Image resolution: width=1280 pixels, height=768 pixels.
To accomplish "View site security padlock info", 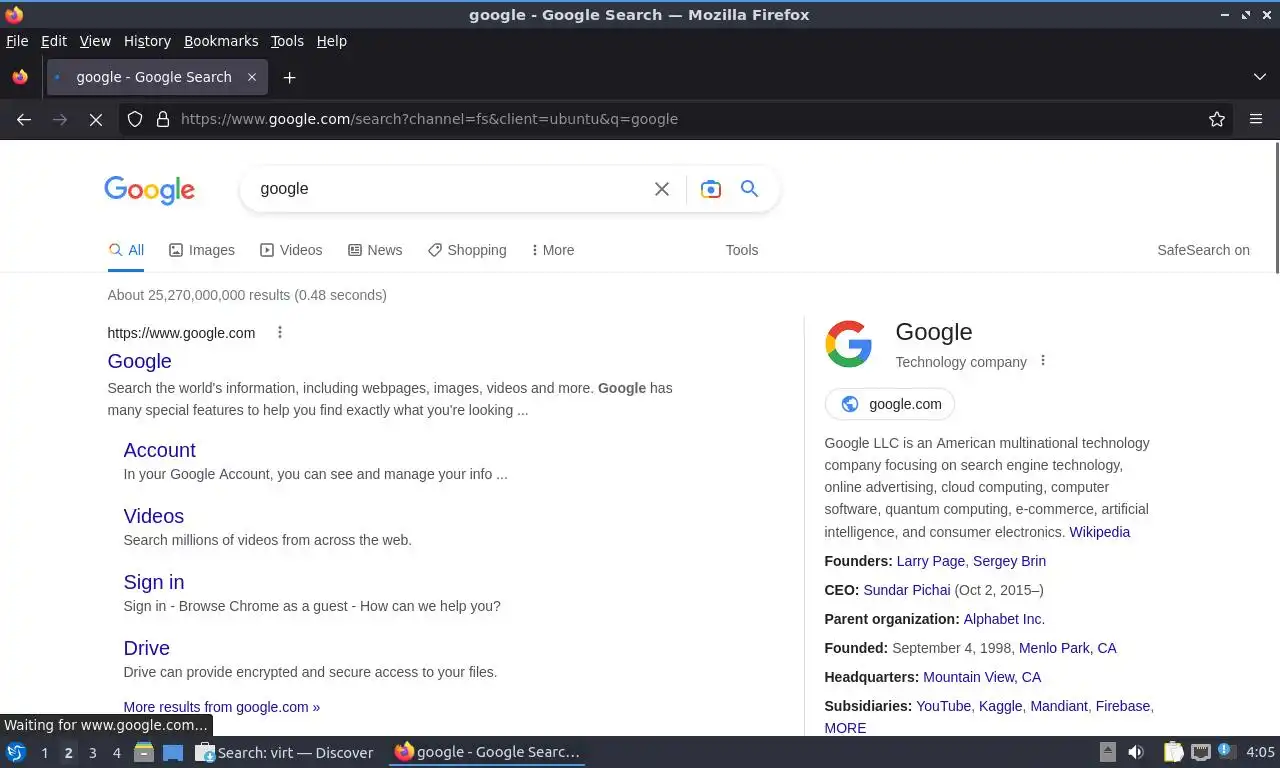I will (163, 119).
